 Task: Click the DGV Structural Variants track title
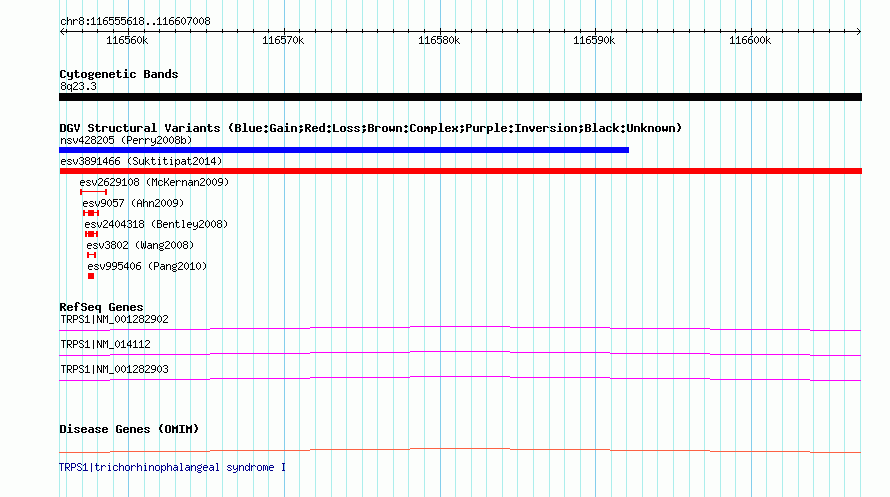click(x=371, y=128)
